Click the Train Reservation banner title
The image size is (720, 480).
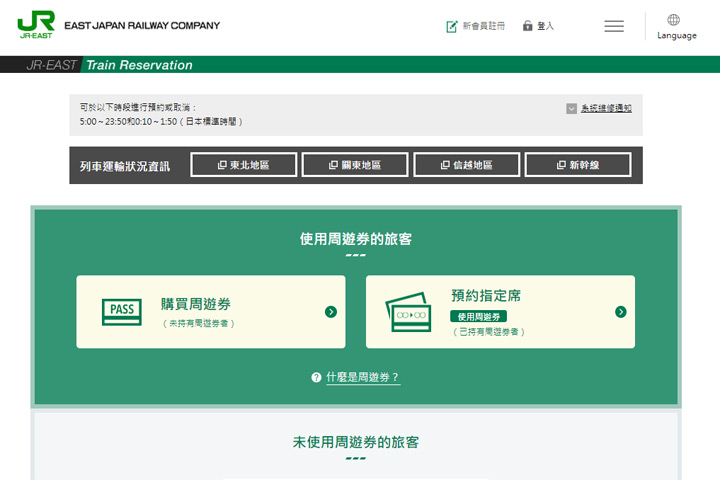coord(139,65)
